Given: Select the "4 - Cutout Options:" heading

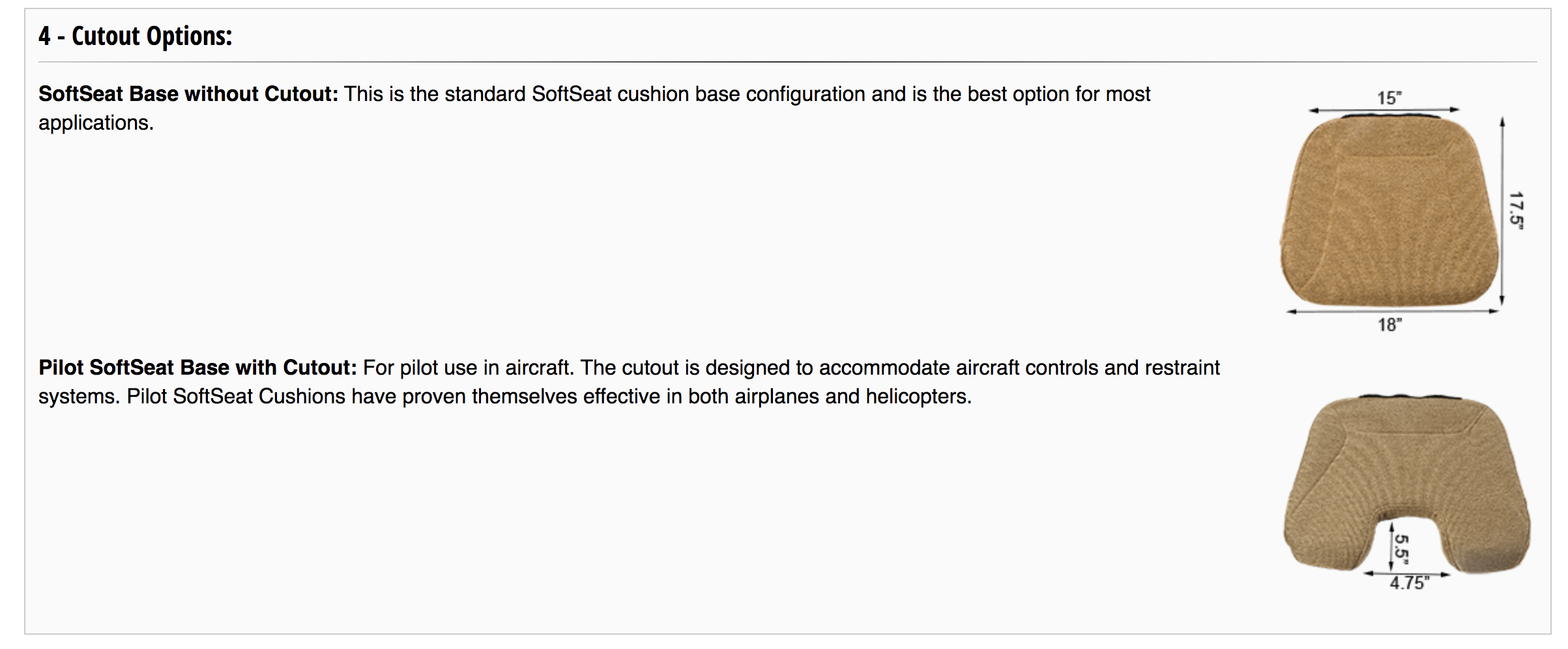Looking at the screenshot, I should click(136, 36).
